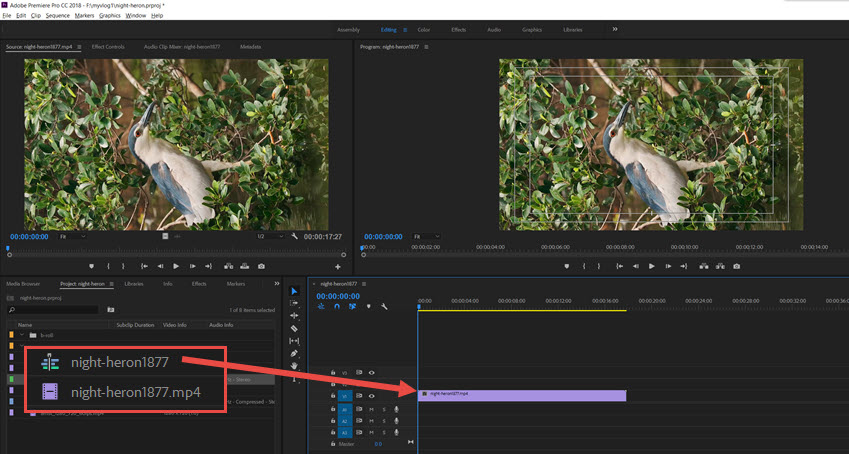Add marker in Program monitor
Image resolution: width=849 pixels, height=454 pixels.
(567, 267)
